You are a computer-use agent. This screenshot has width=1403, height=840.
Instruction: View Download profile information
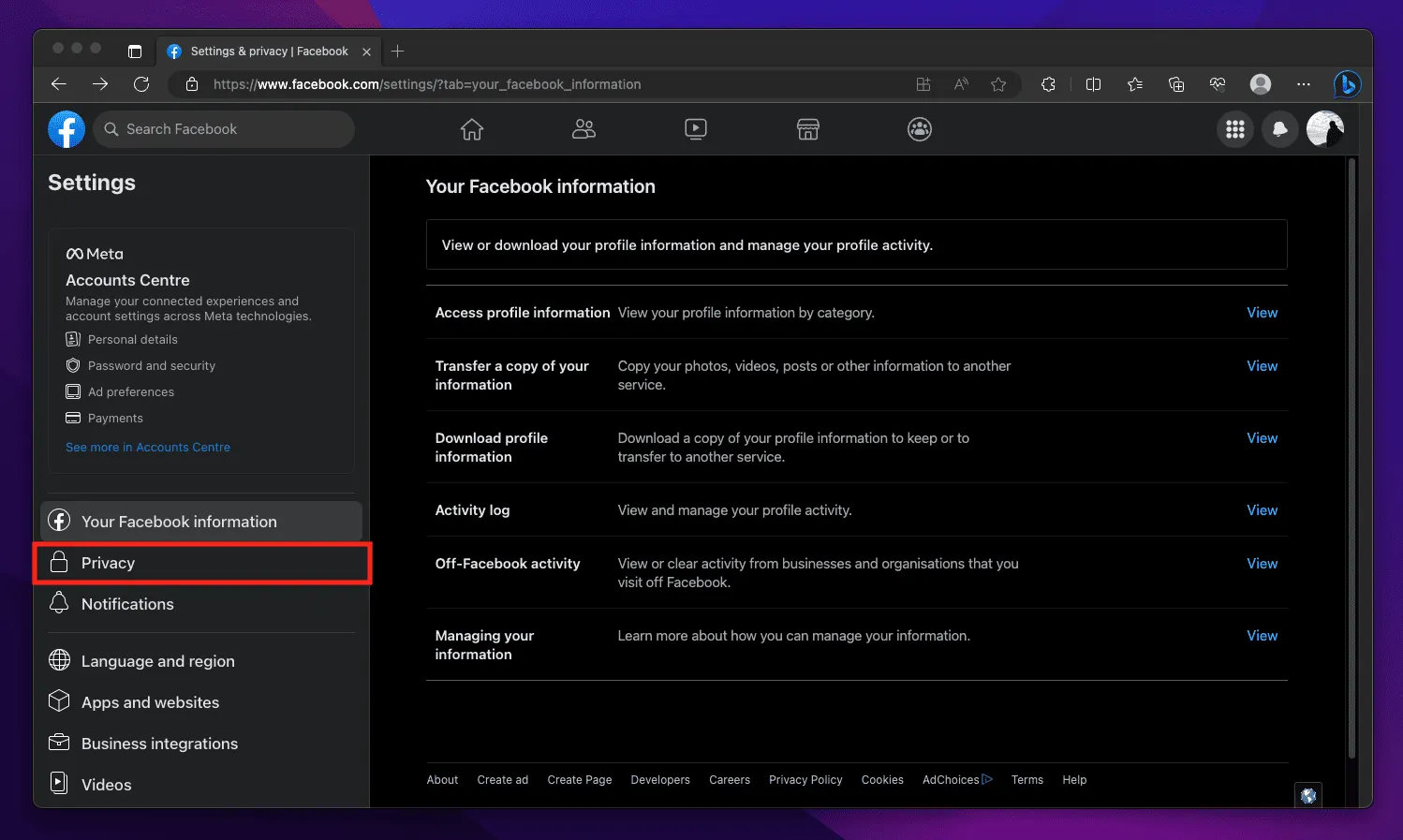pos(1262,438)
